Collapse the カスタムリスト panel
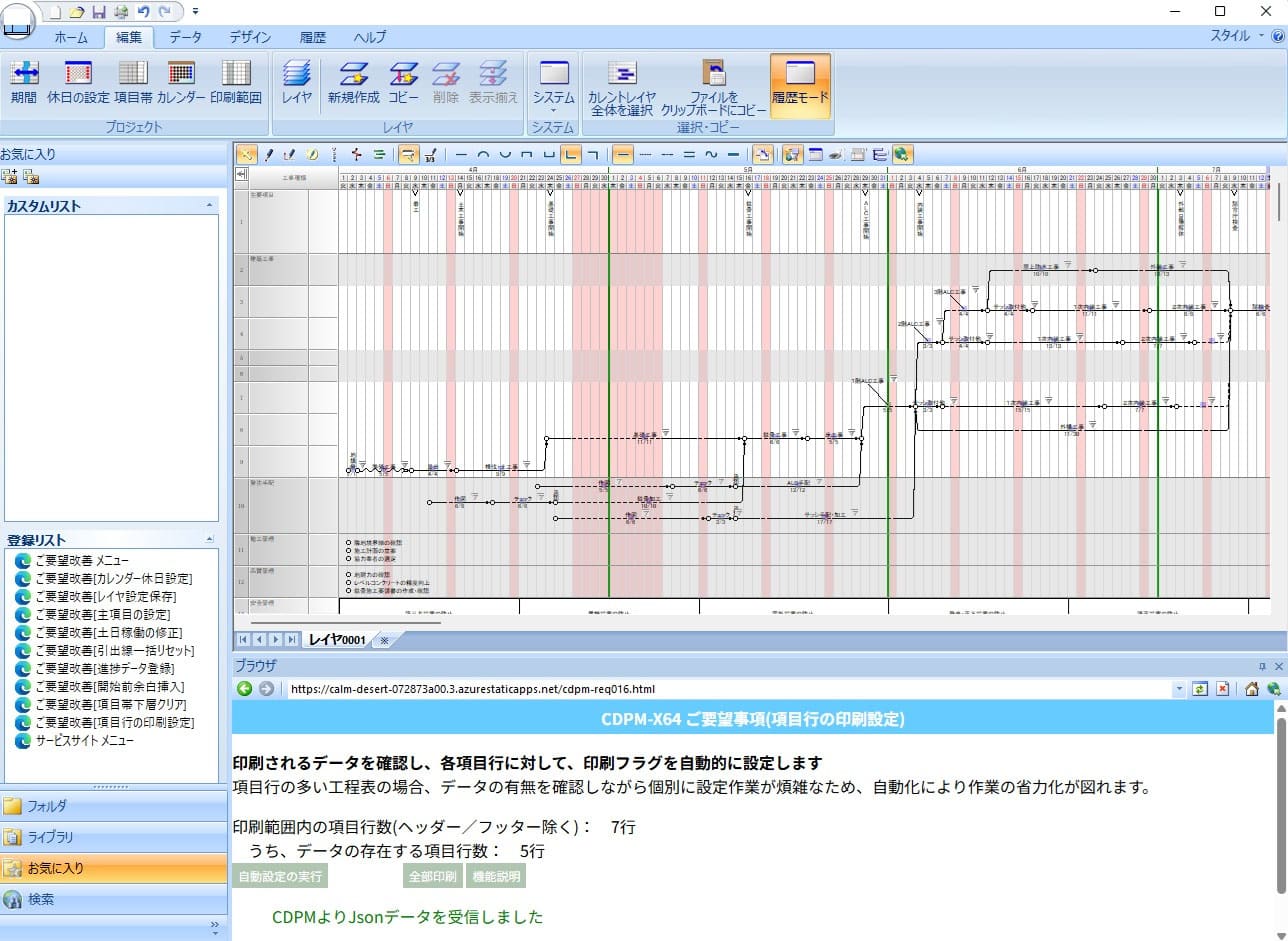Screen dimensions: 1288x941 click(x=209, y=205)
